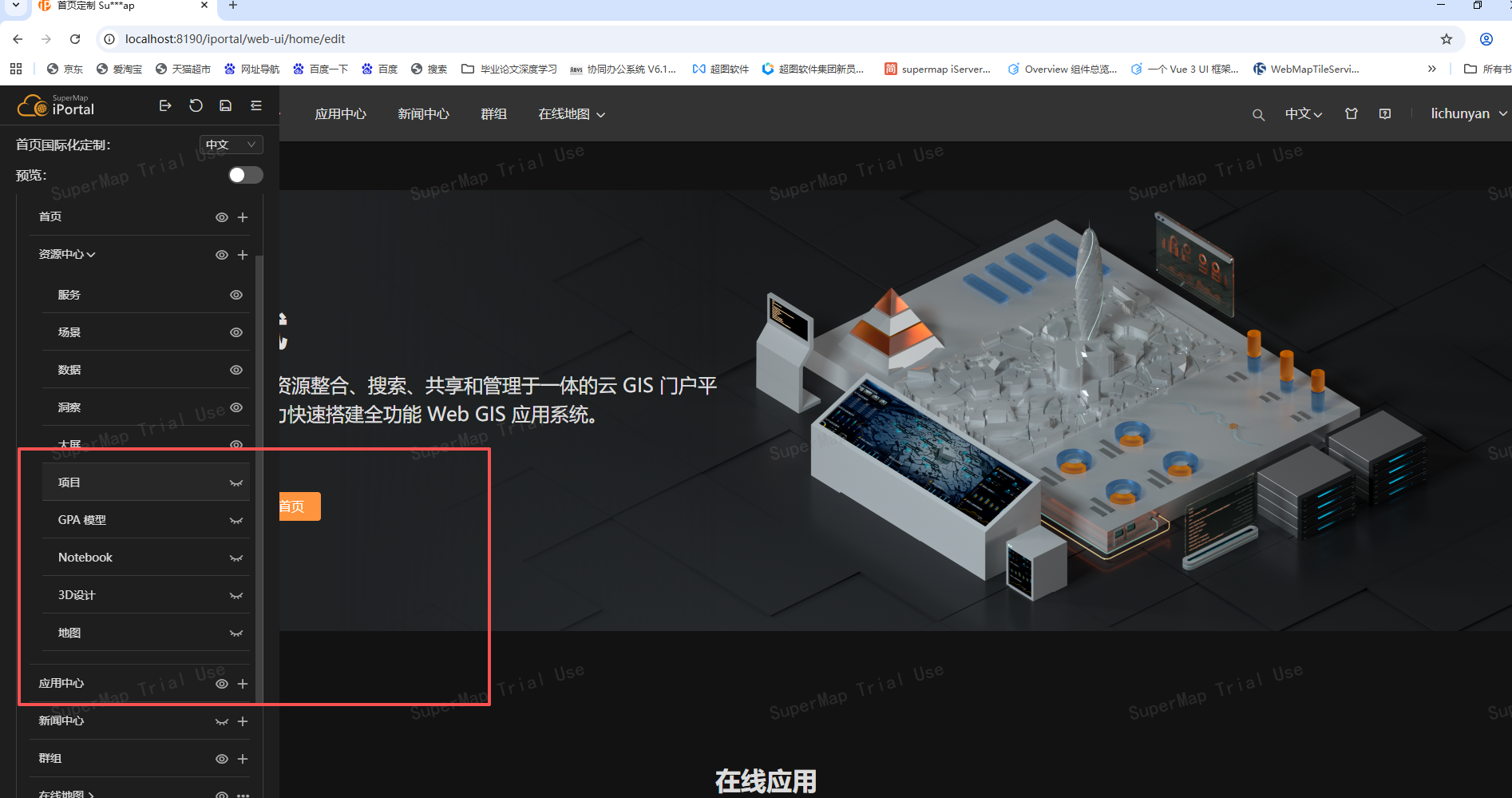The height and width of the screenshot is (798, 1512).
Task: Open the 在线地图 navigation menu
Action: (571, 114)
